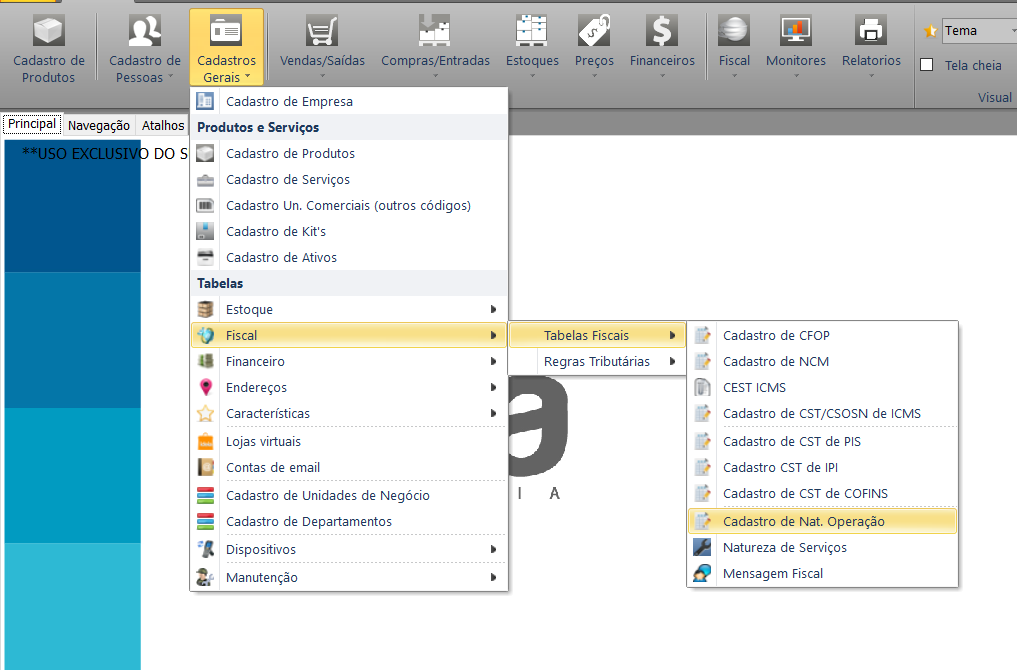1017x670 pixels.
Task: Click the Preços price tag icon
Action: tap(594, 32)
